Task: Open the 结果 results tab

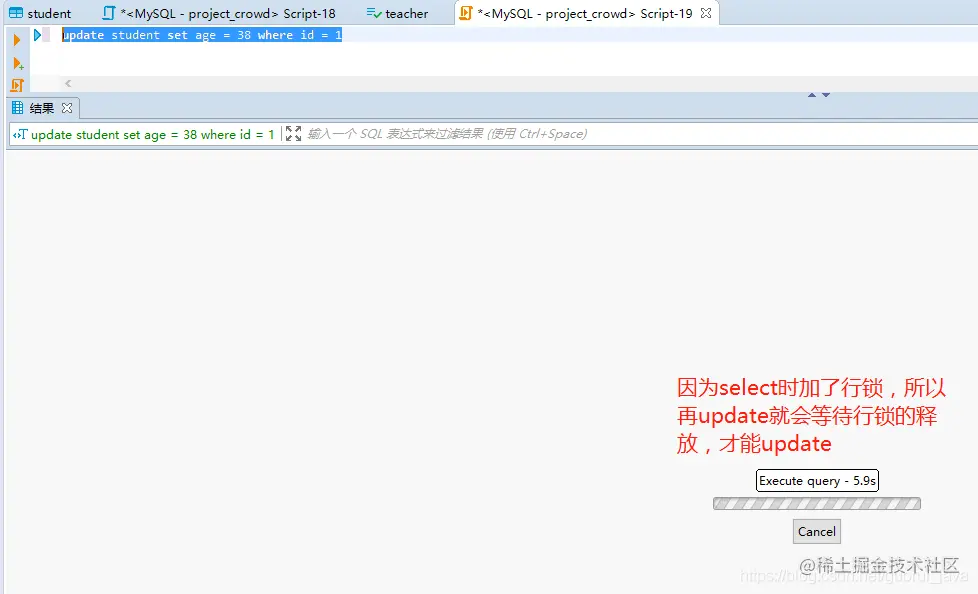Action: pyautogui.click(x=42, y=108)
